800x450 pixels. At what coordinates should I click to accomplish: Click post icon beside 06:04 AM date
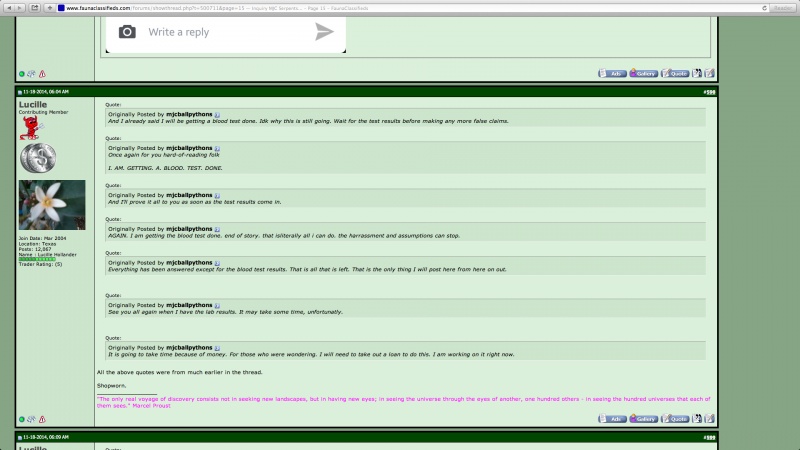pyautogui.click(x=20, y=92)
